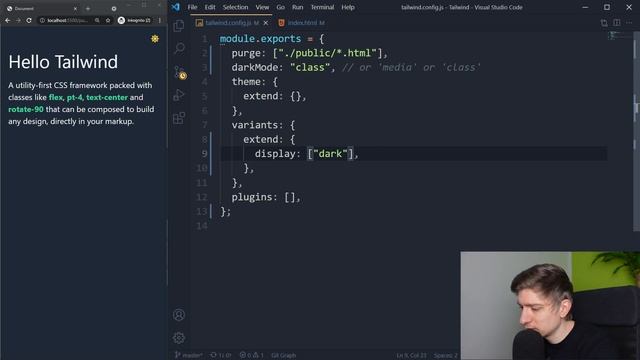Screen dimensions: 640x360
Task: Change the Spaces: 2 indentation setting
Action: click(x=445, y=355)
